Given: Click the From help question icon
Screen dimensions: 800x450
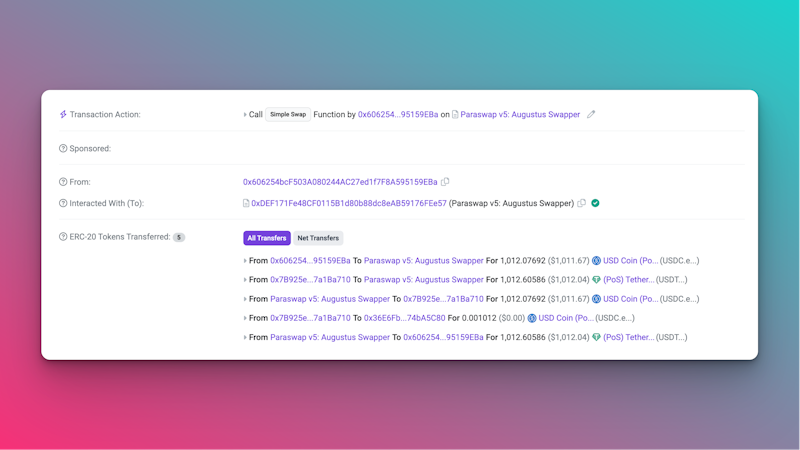Looking at the screenshot, I should [x=63, y=182].
